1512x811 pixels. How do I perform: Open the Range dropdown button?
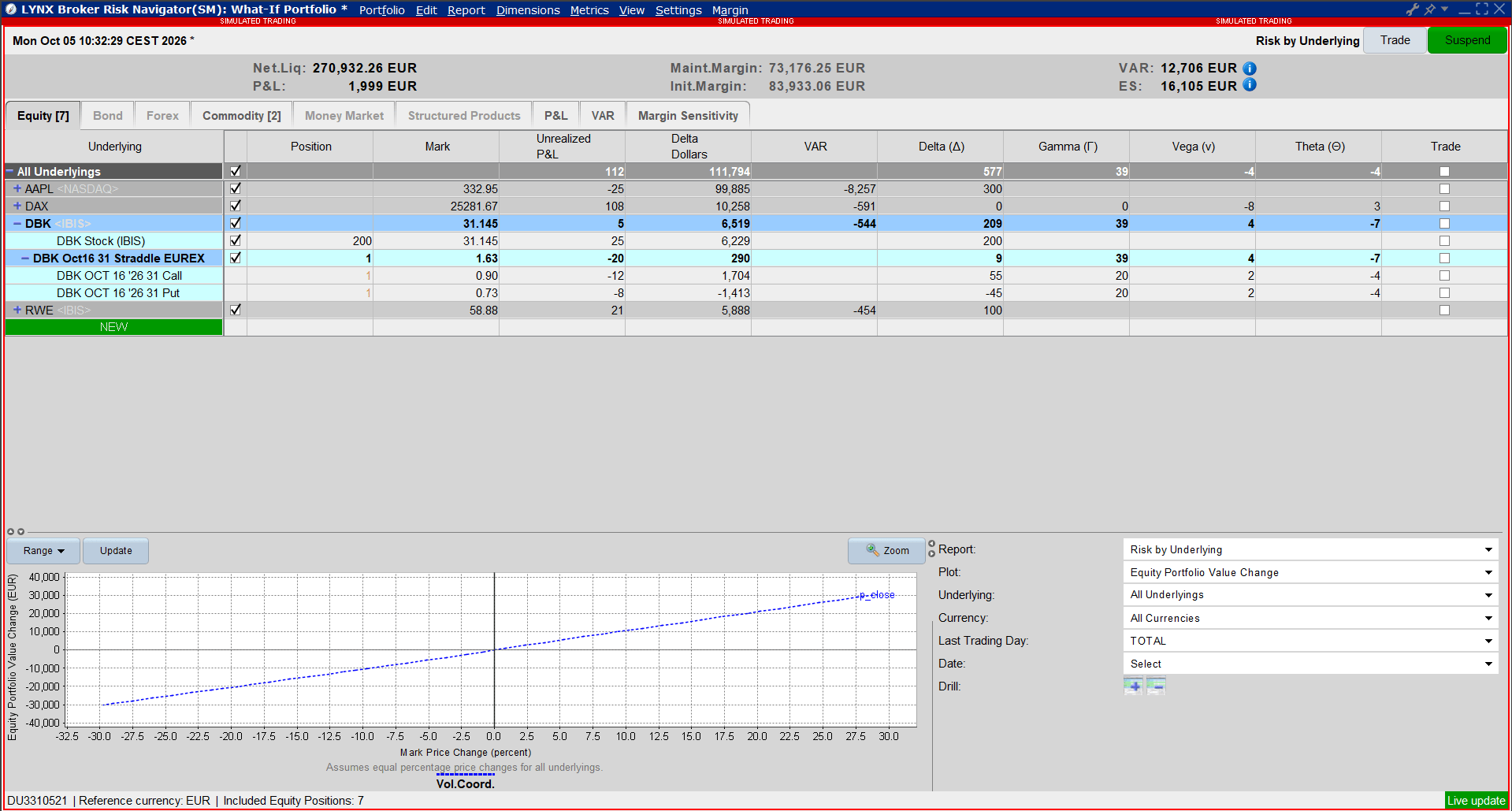[x=43, y=551]
